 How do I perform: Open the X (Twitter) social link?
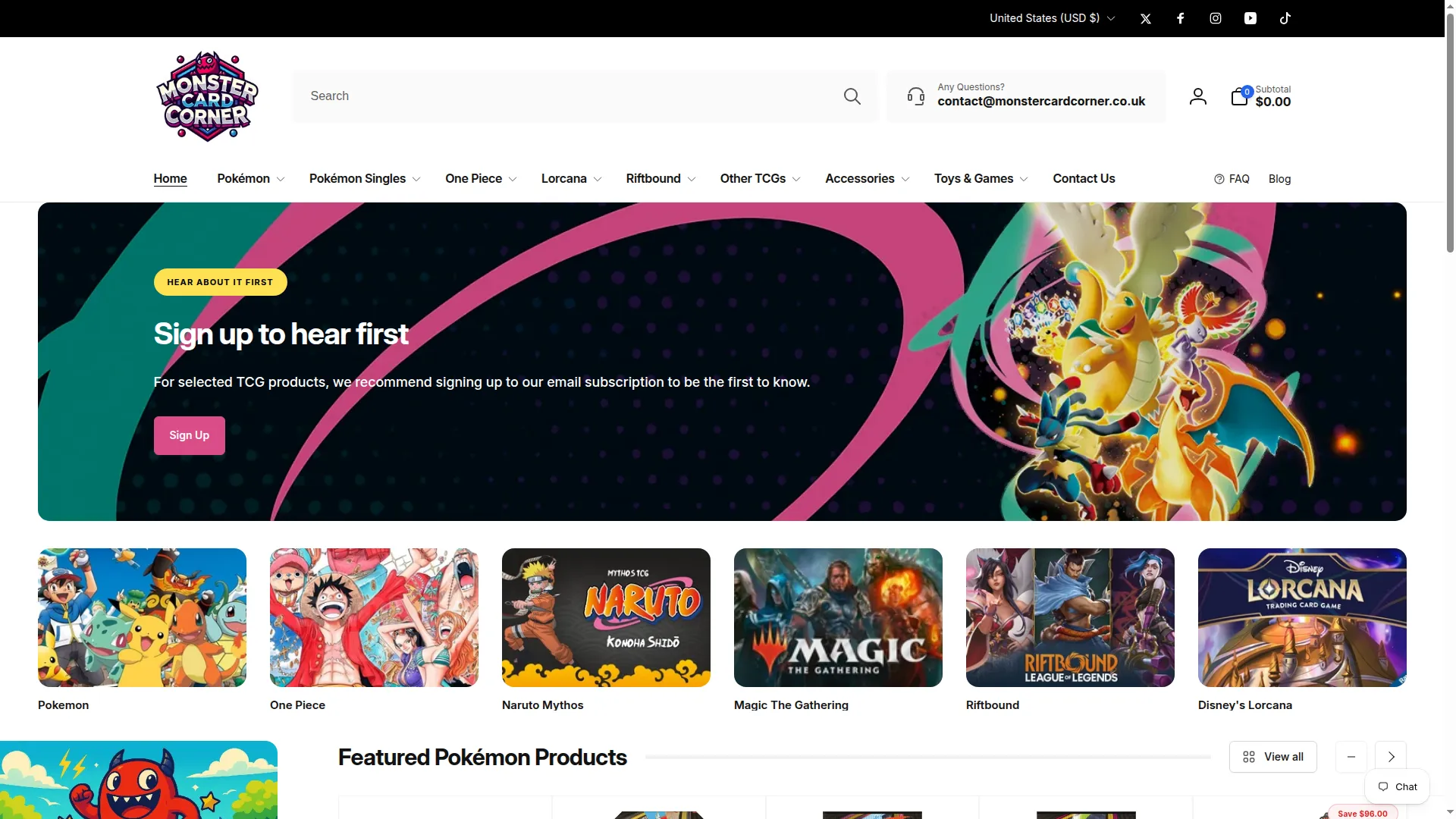point(1146,18)
